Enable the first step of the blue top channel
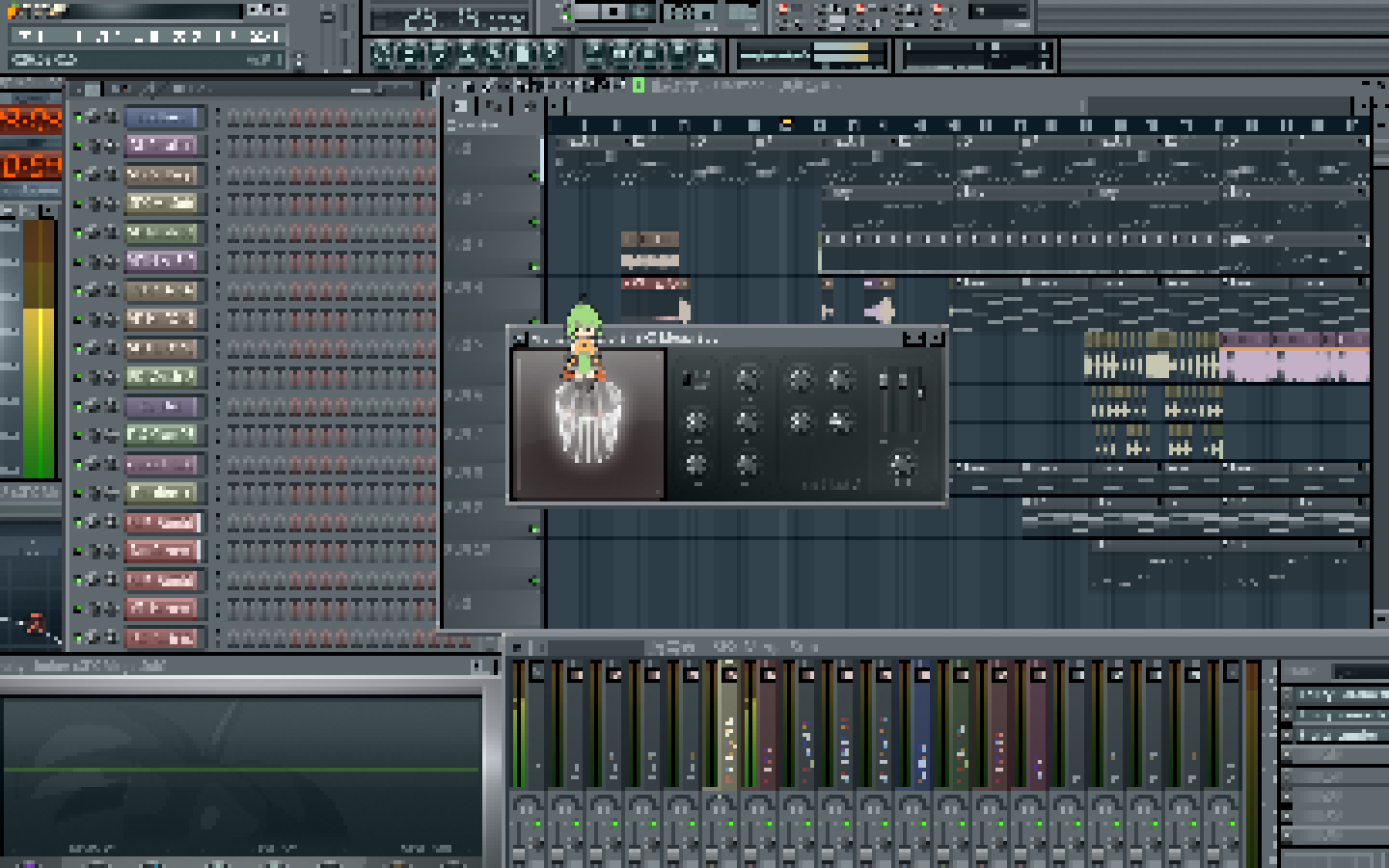This screenshot has width=1389, height=868. coord(232,118)
